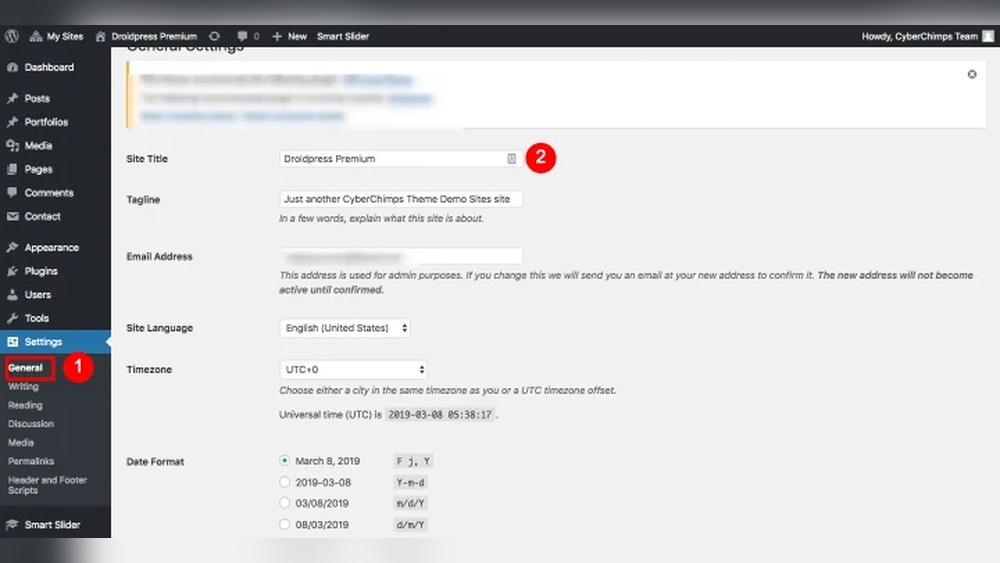Click the 'F j, Y' format code
The image size is (1000, 563).
[x=413, y=461]
